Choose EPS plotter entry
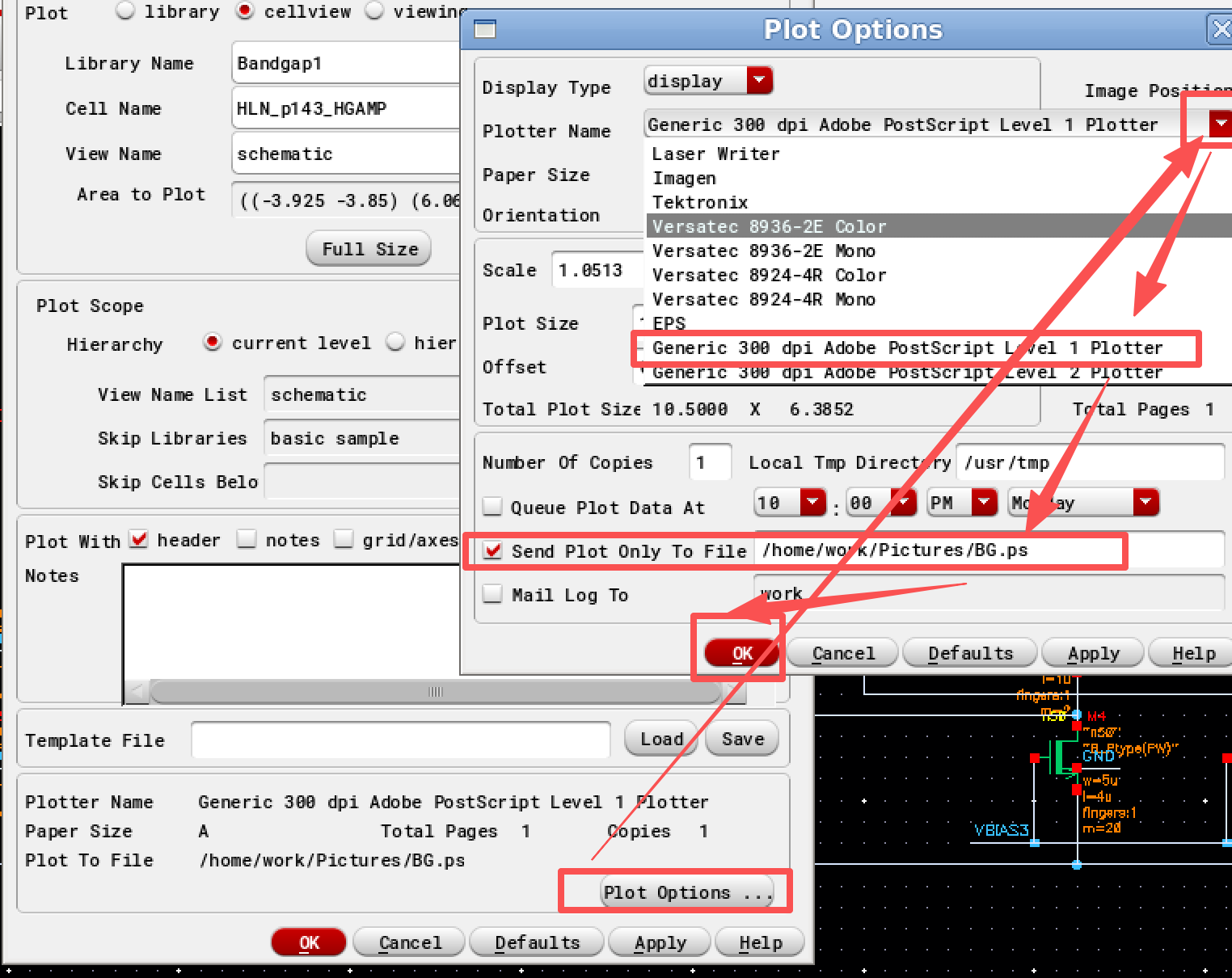The height and width of the screenshot is (978, 1232). (x=939, y=323)
